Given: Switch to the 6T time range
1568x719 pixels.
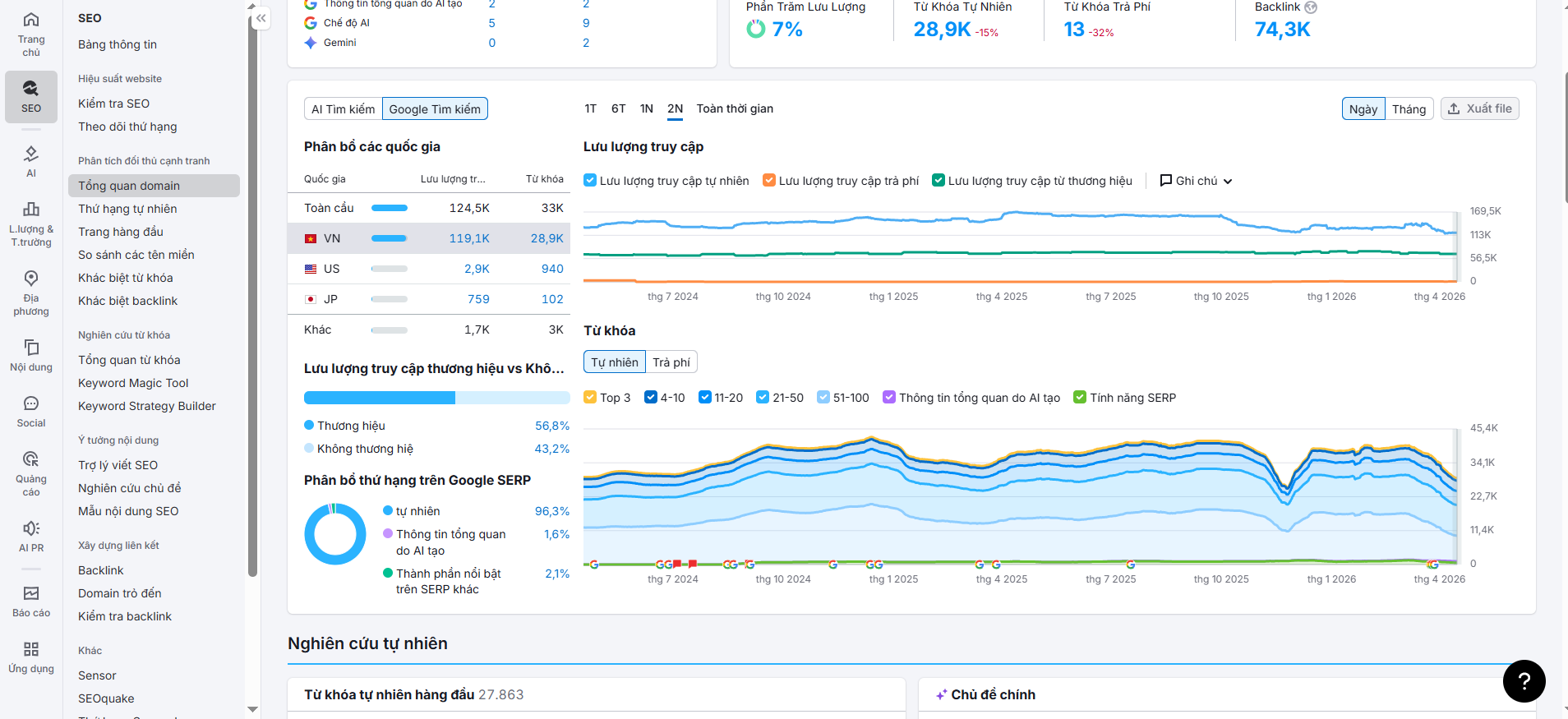Looking at the screenshot, I should click(618, 108).
